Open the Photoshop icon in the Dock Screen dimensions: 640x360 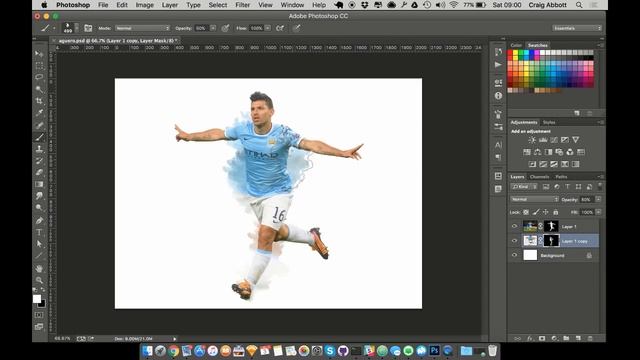[x=434, y=351]
